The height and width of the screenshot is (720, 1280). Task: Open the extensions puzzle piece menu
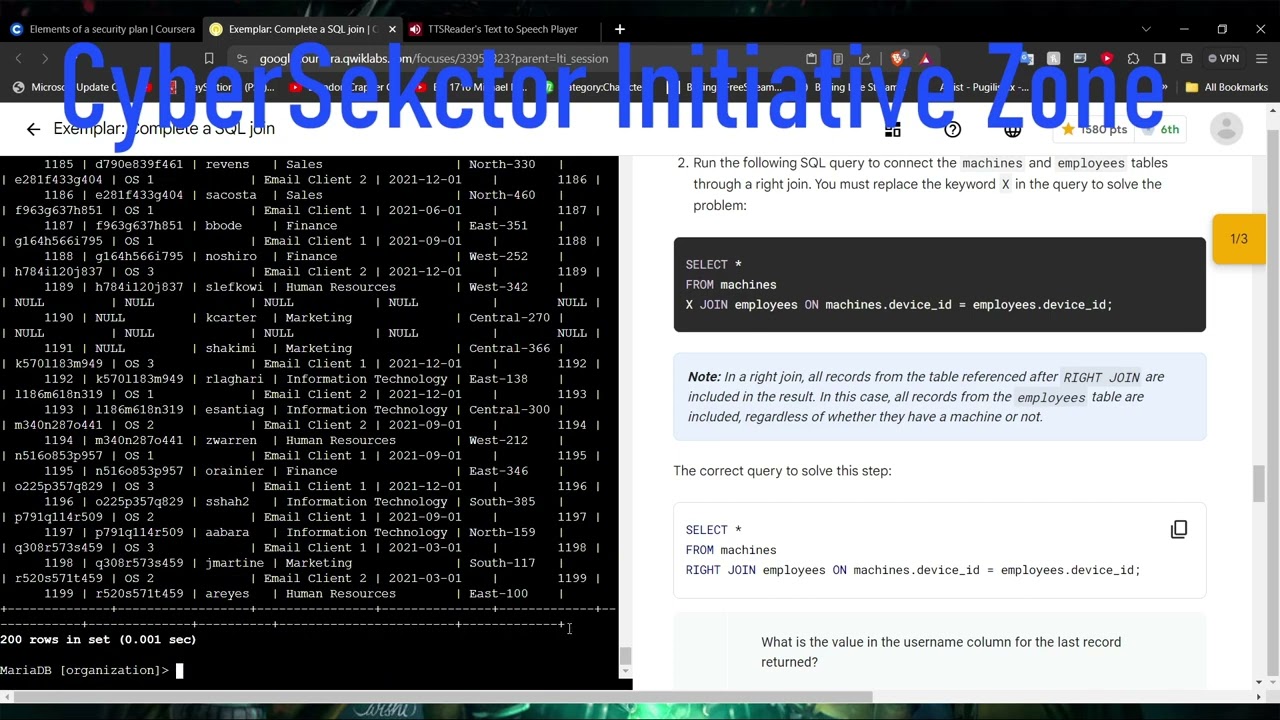click(1133, 59)
